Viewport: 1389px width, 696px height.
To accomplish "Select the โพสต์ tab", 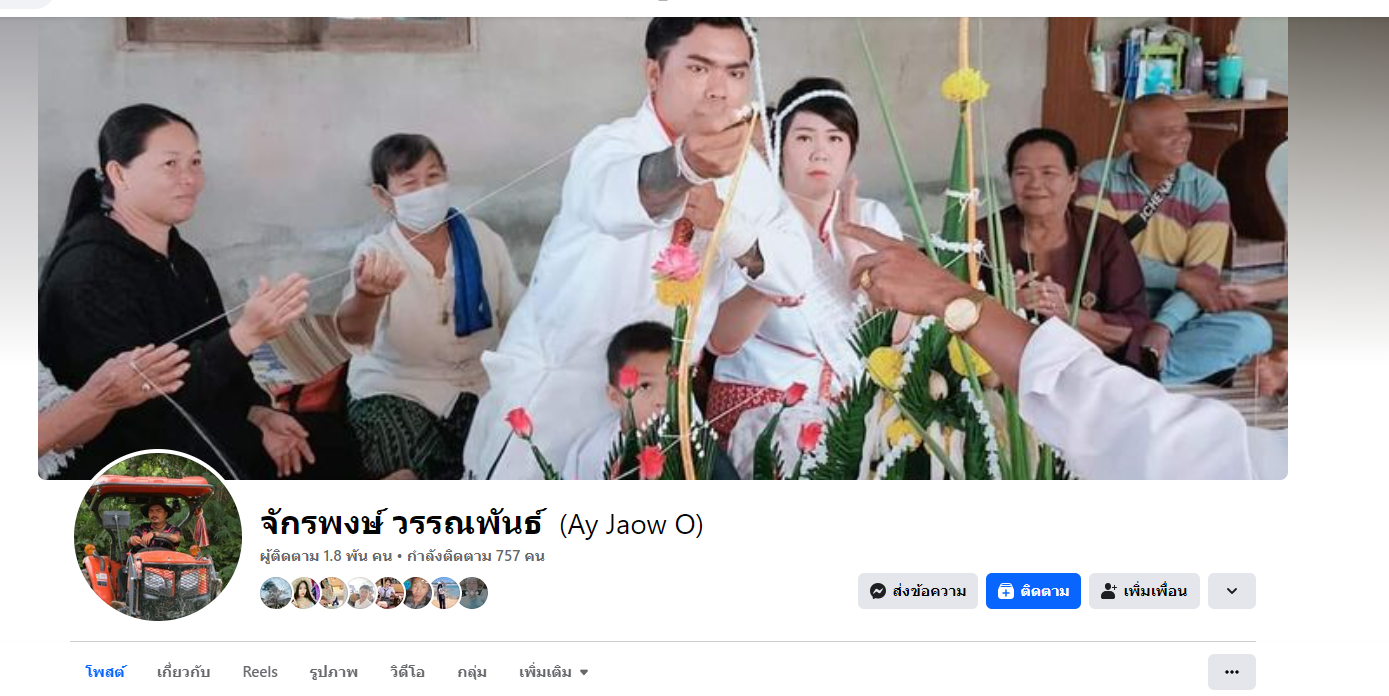I will pos(105,672).
